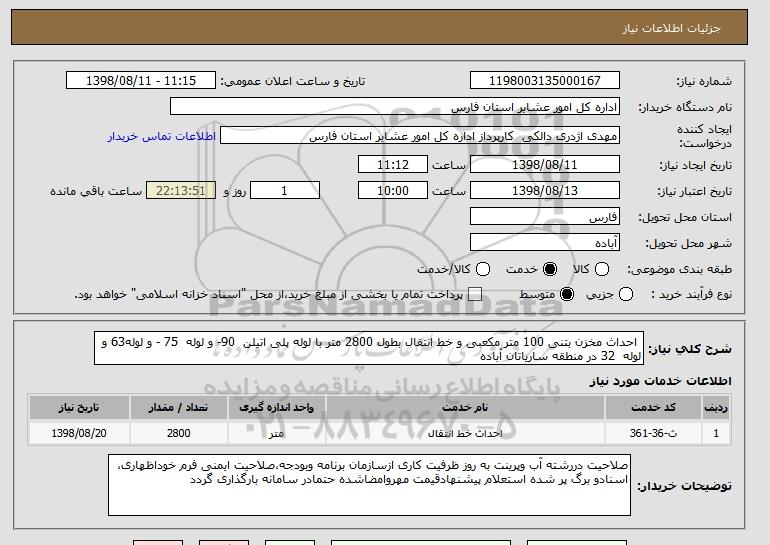This screenshot has width=770, height=545.
Task: Click service name cell احداث خط انتقال
Action: point(465,433)
